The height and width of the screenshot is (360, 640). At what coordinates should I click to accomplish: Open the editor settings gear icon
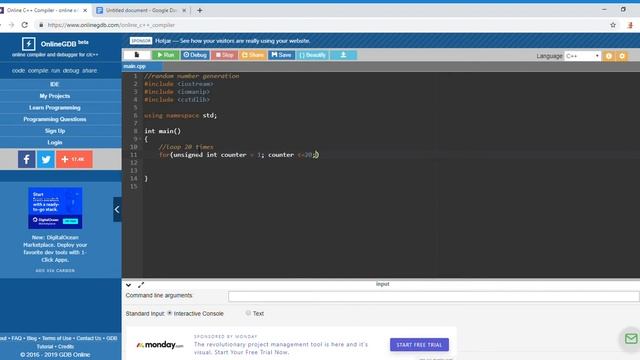tap(622, 56)
